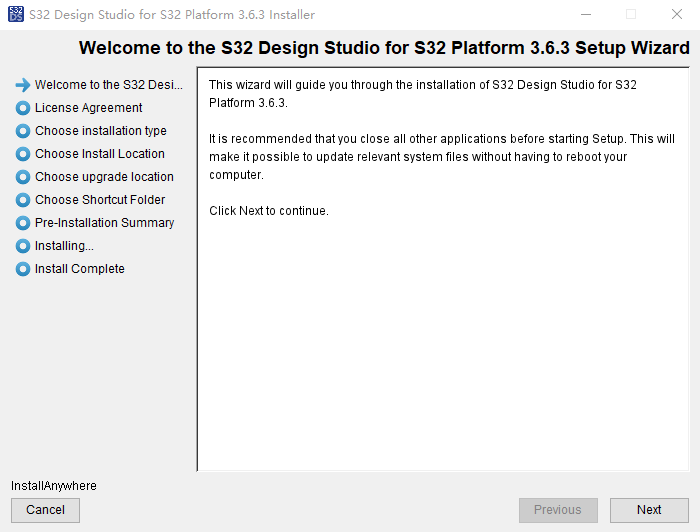Click the disabled Previous button
Screen dimensions: 700x532
click(558, 510)
